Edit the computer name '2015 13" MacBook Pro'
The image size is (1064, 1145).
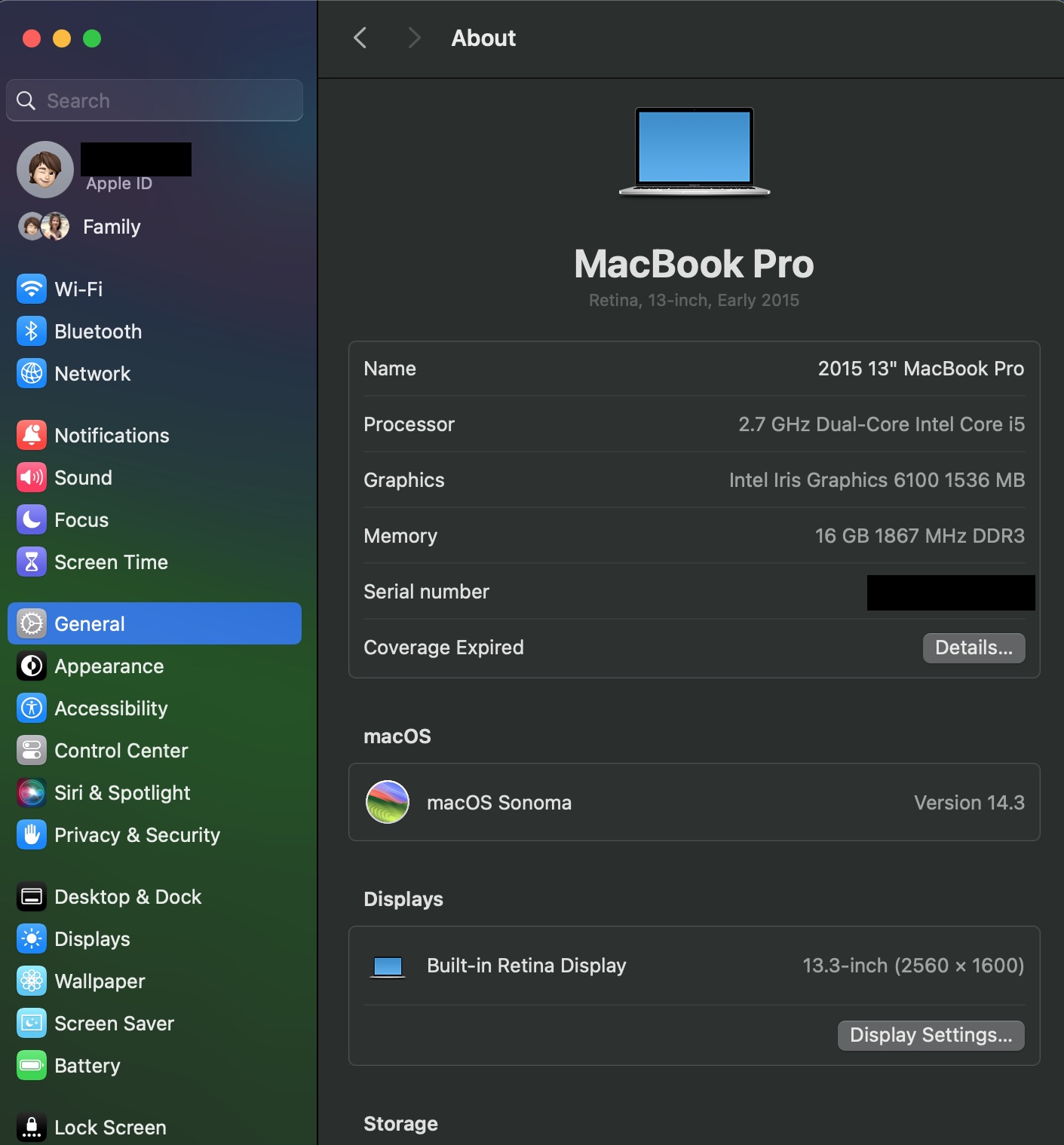coord(921,369)
